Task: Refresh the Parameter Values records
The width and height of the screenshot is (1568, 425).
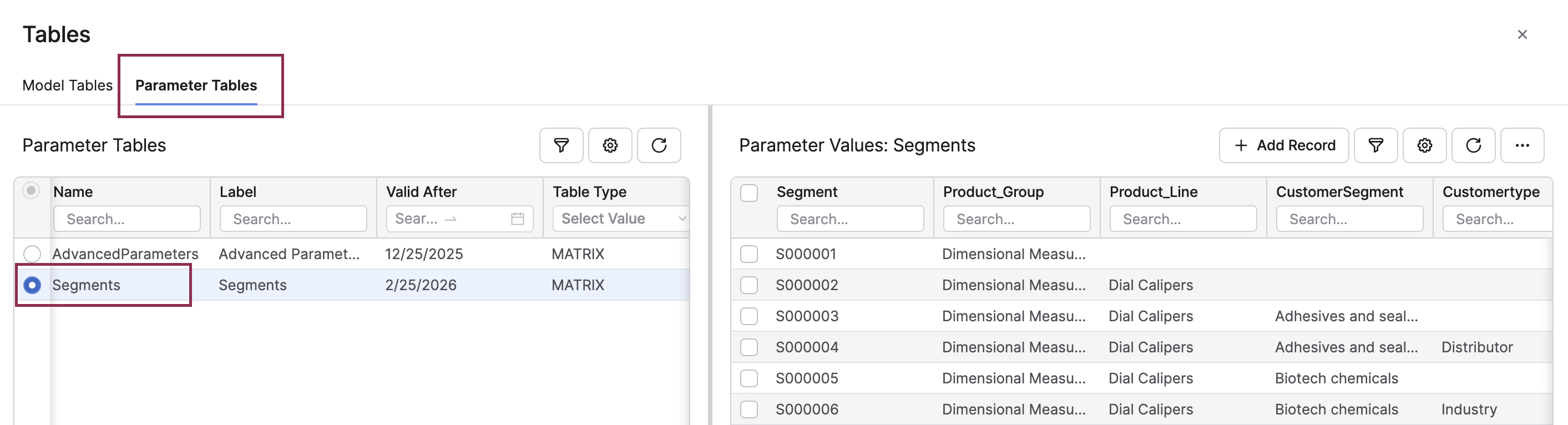Action: 1473,145
